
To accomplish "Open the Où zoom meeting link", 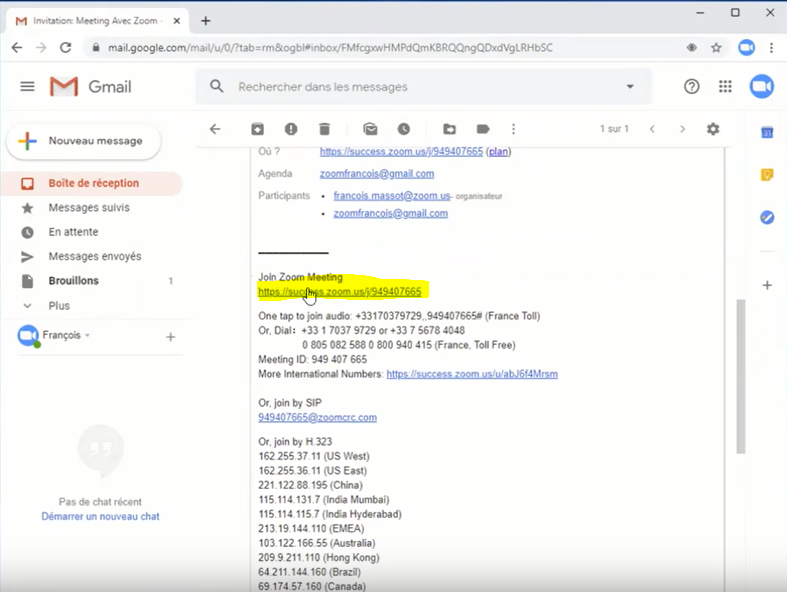I will tap(401, 151).
